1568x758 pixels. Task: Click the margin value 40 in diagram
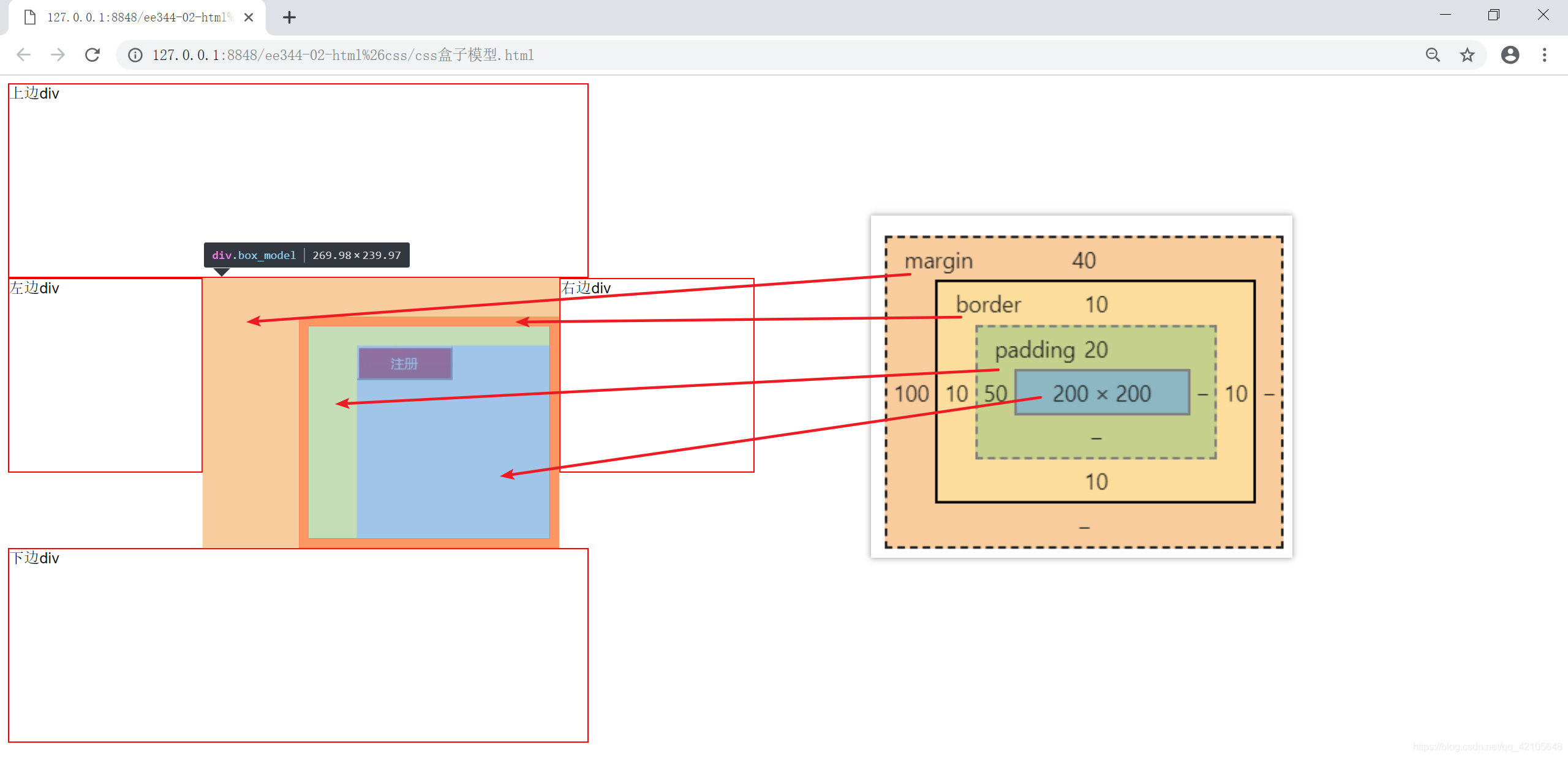coord(1084,261)
